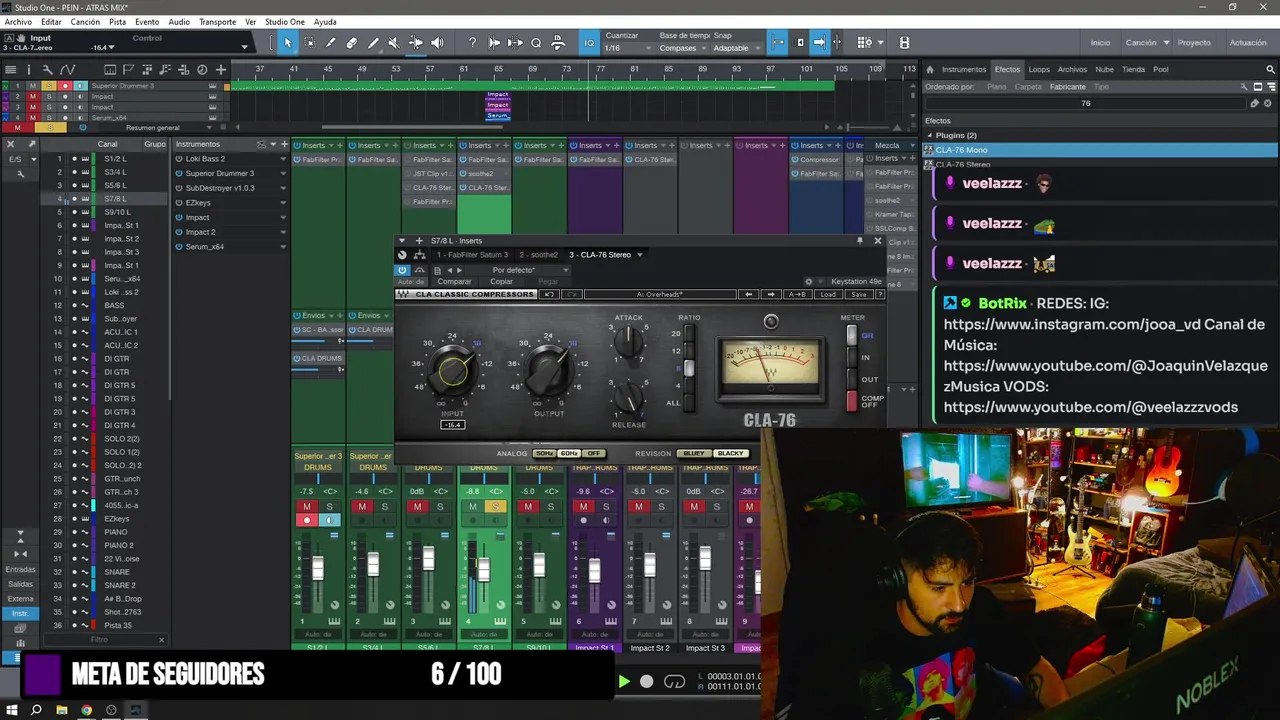The height and width of the screenshot is (720, 1280).
Task: Select the Range tool
Action: coord(309,43)
